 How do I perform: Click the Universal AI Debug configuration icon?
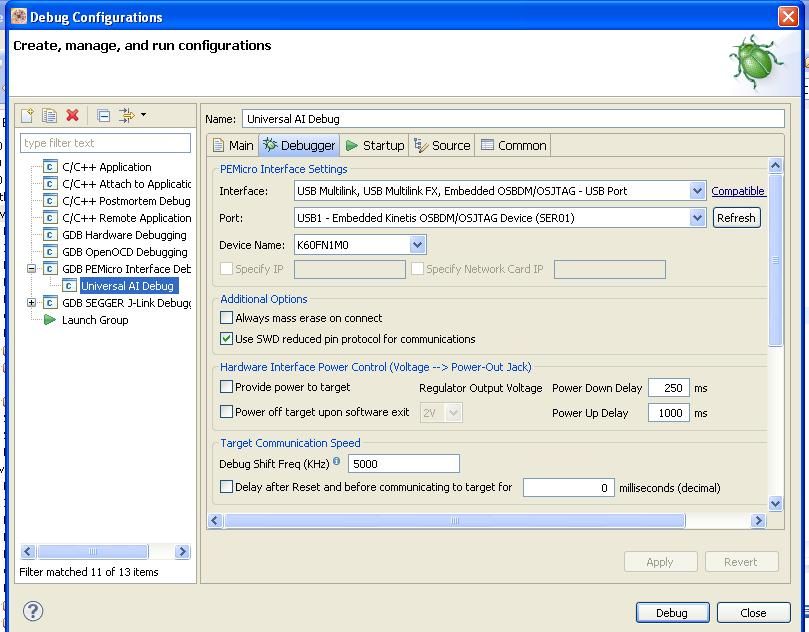(x=69, y=286)
